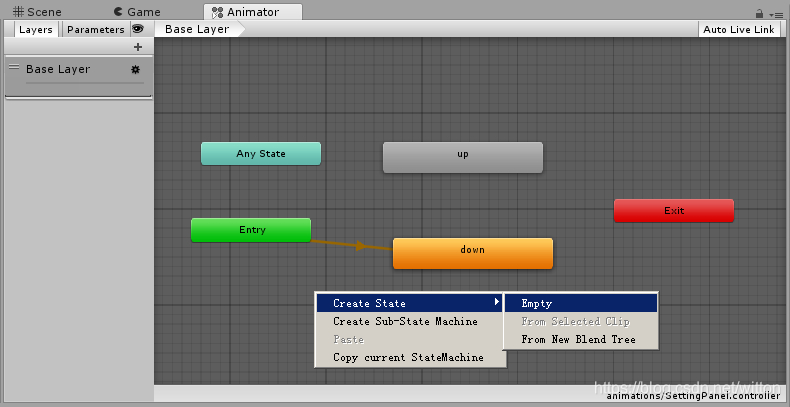Switch to the Scene tab
The width and height of the screenshot is (790, 407).
coord(36,12)
